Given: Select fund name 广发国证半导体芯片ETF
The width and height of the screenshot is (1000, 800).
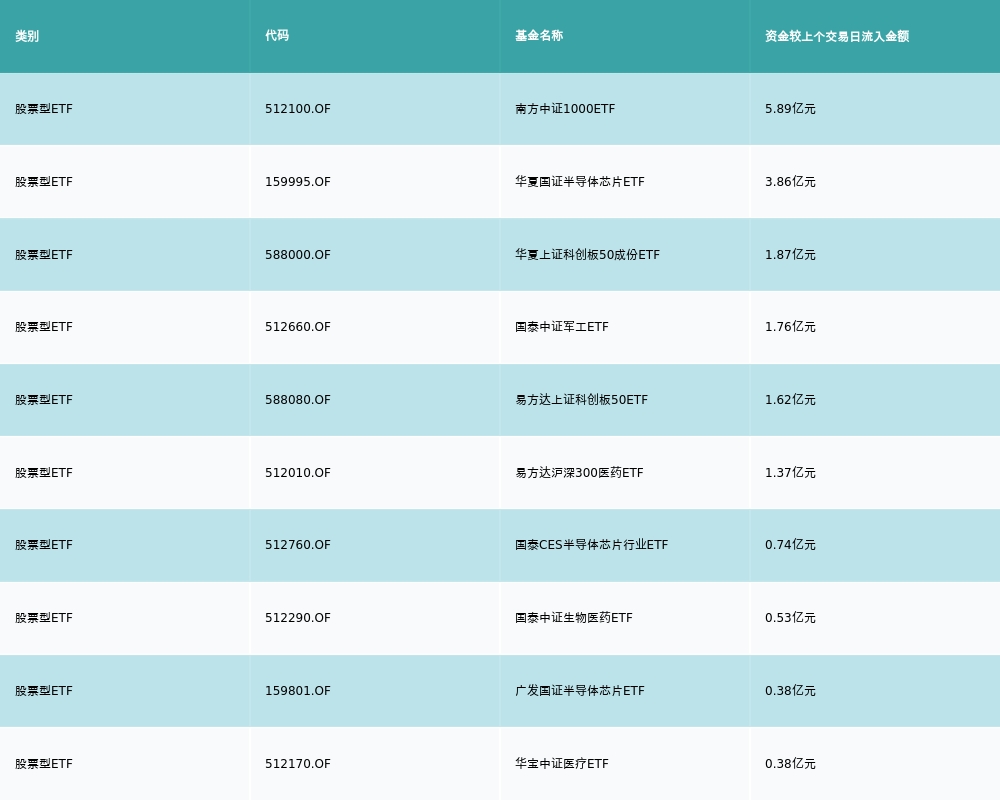Looking at the screenshot, I should 580,691.
